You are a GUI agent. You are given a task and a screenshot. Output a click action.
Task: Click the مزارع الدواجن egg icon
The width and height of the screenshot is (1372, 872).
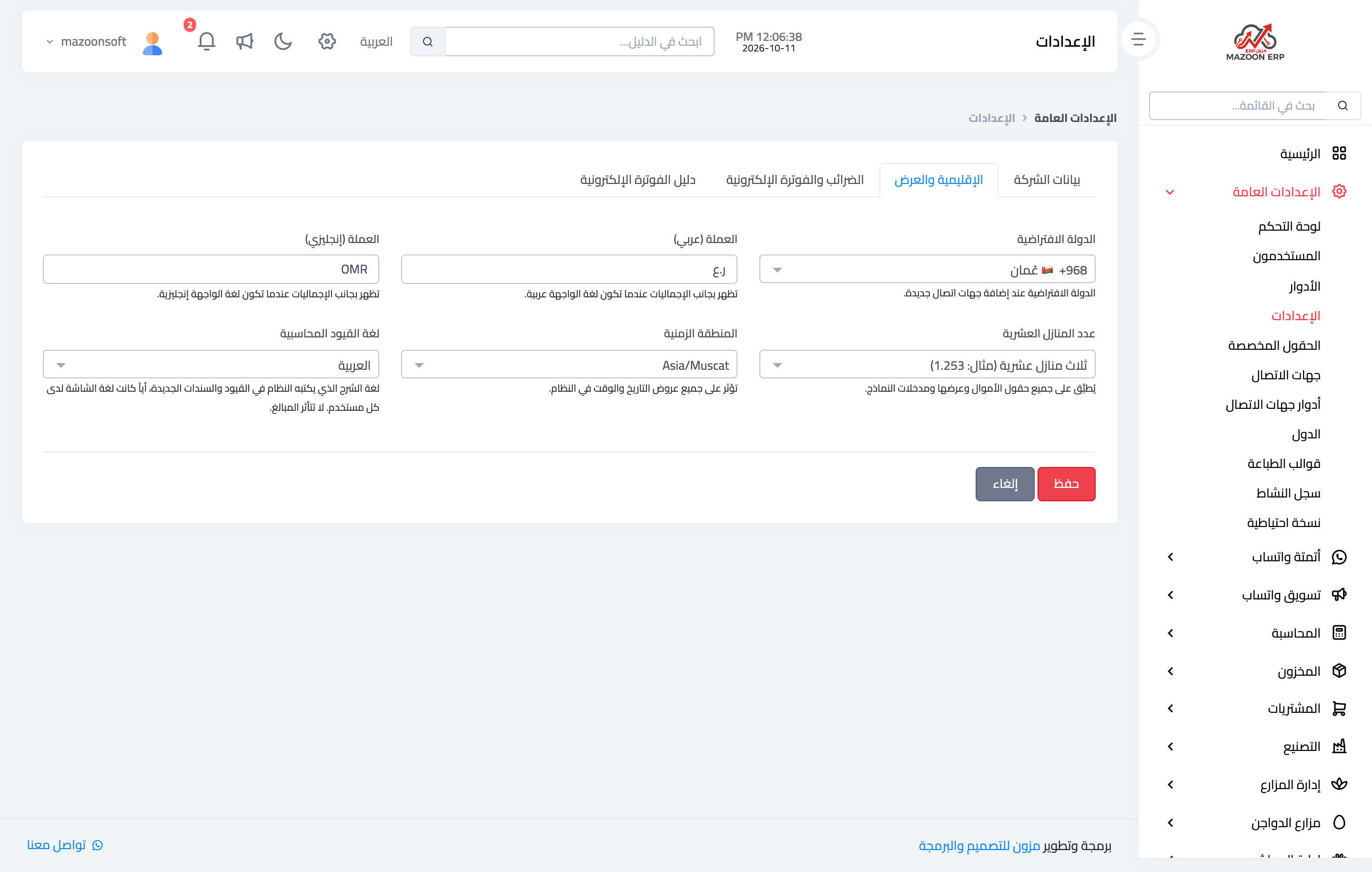pos(1339,822)
